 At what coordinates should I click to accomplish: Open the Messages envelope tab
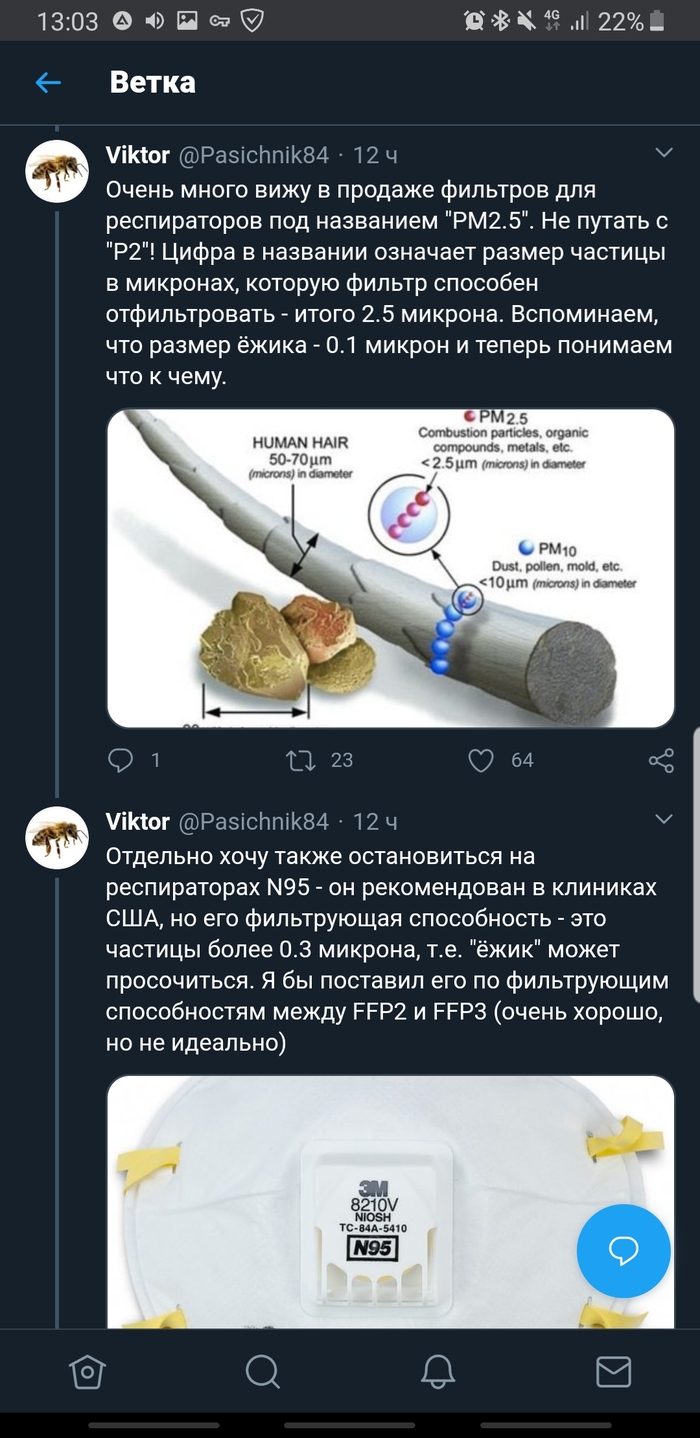[612, 1370]
